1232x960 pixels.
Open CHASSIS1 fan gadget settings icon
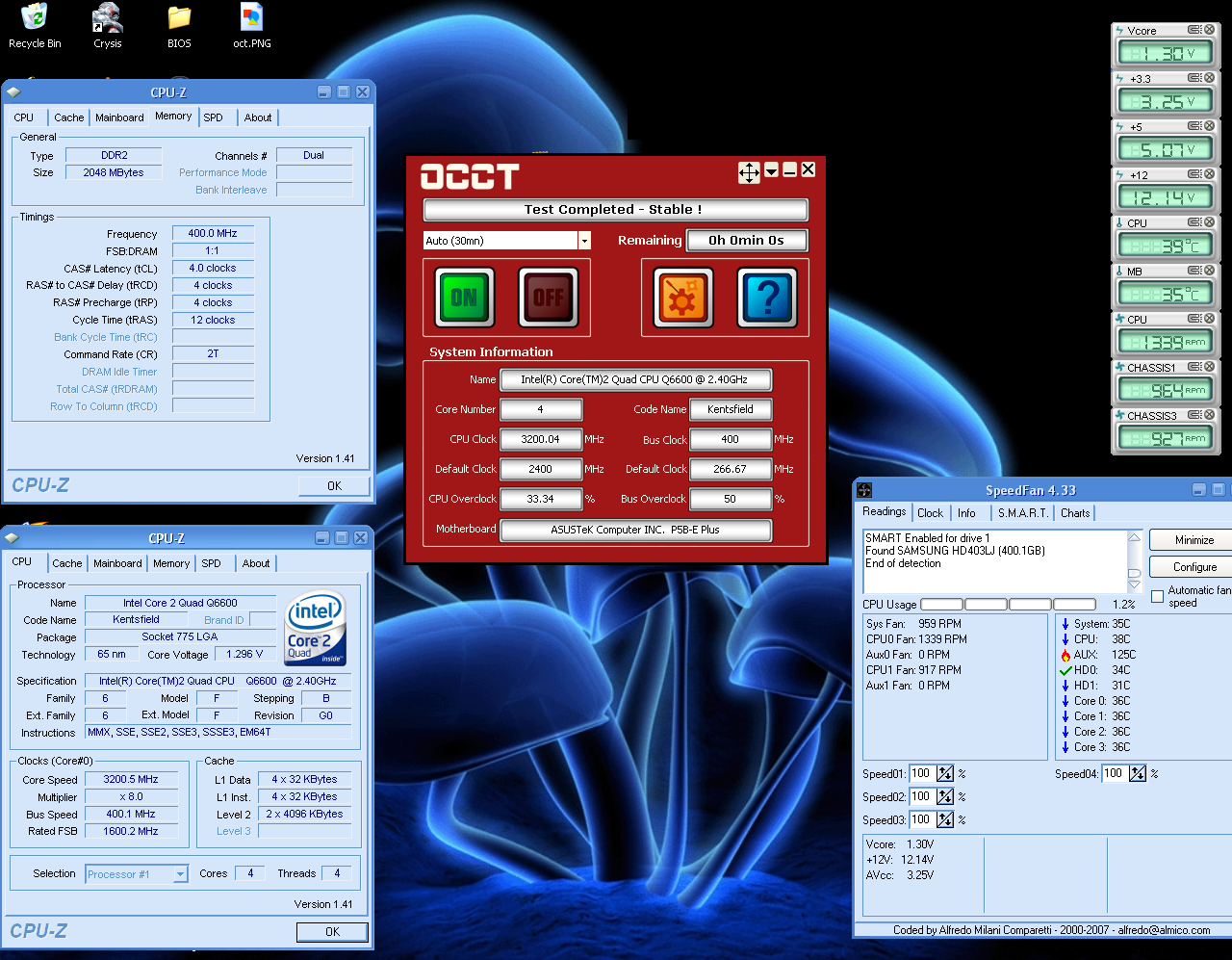tap(1194, 367)
